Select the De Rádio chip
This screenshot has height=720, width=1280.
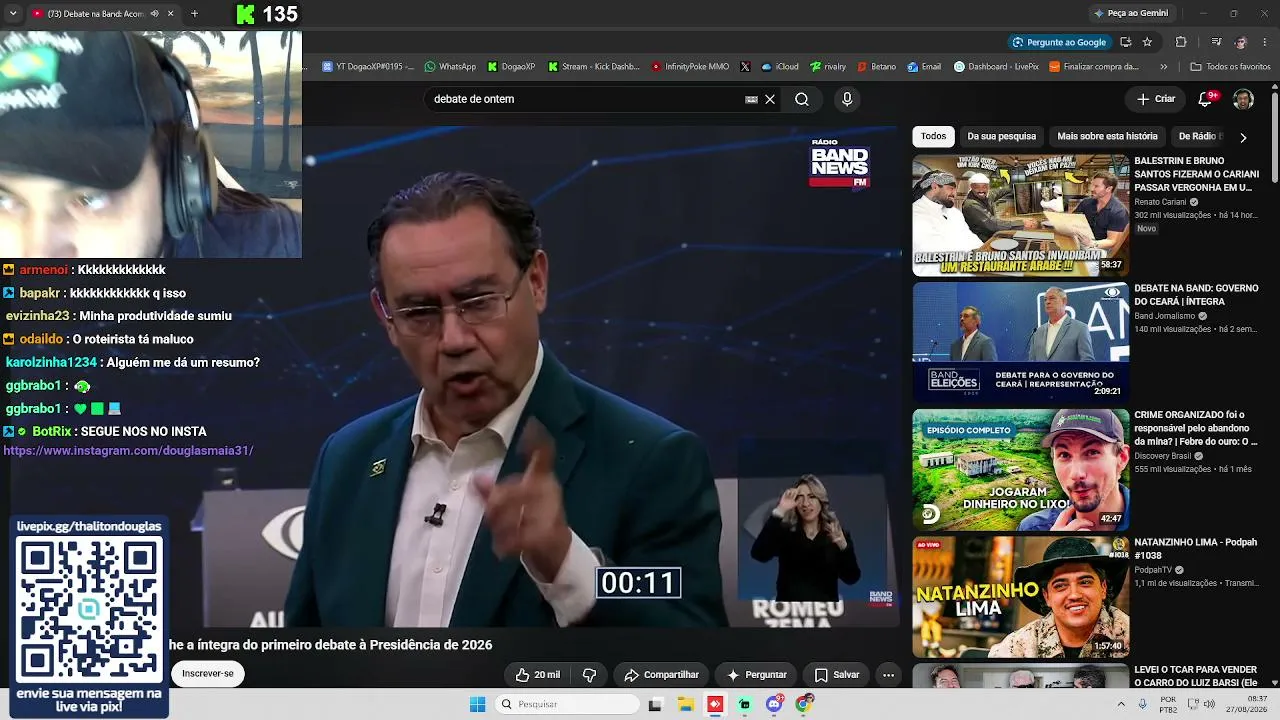[x=1200, y=136]
